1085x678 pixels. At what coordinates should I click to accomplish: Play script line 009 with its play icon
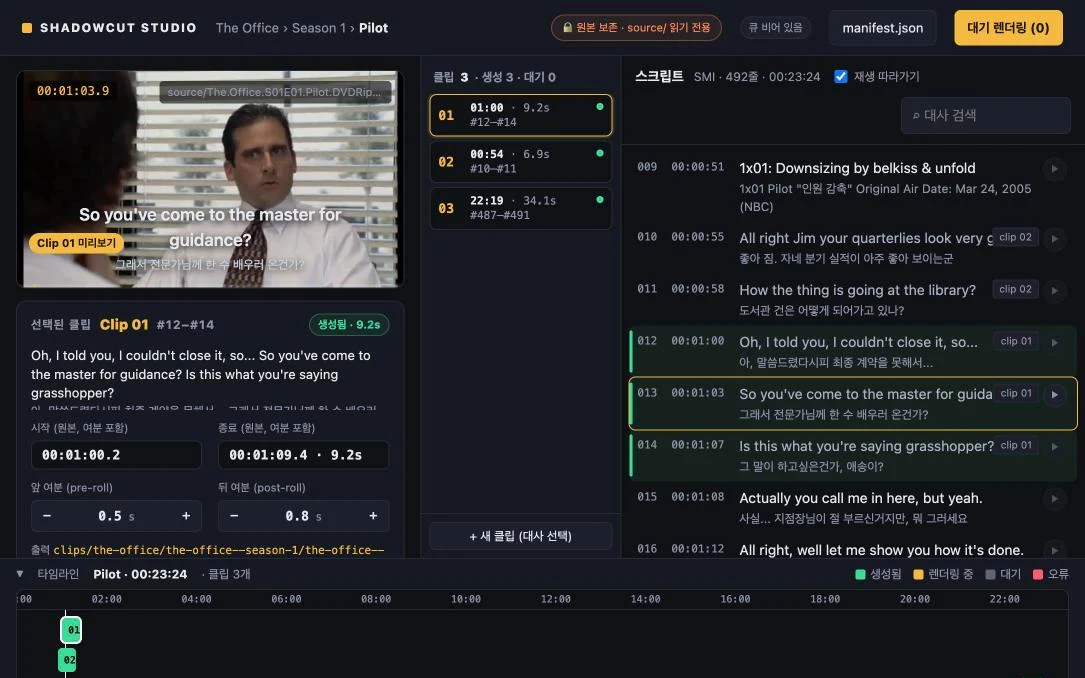point(1054,169)
